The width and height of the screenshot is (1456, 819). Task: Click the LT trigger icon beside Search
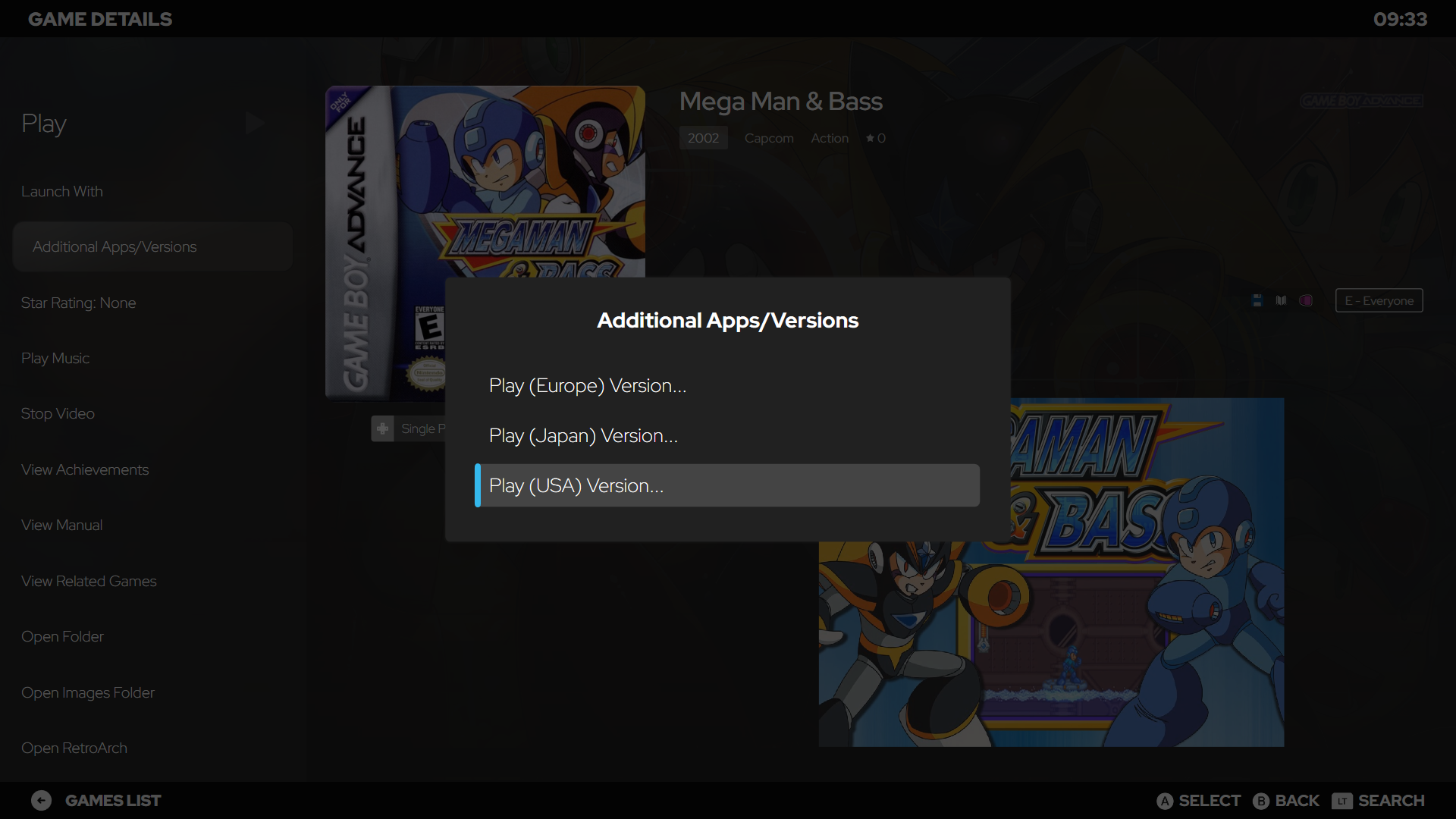tap(1341, 801)
